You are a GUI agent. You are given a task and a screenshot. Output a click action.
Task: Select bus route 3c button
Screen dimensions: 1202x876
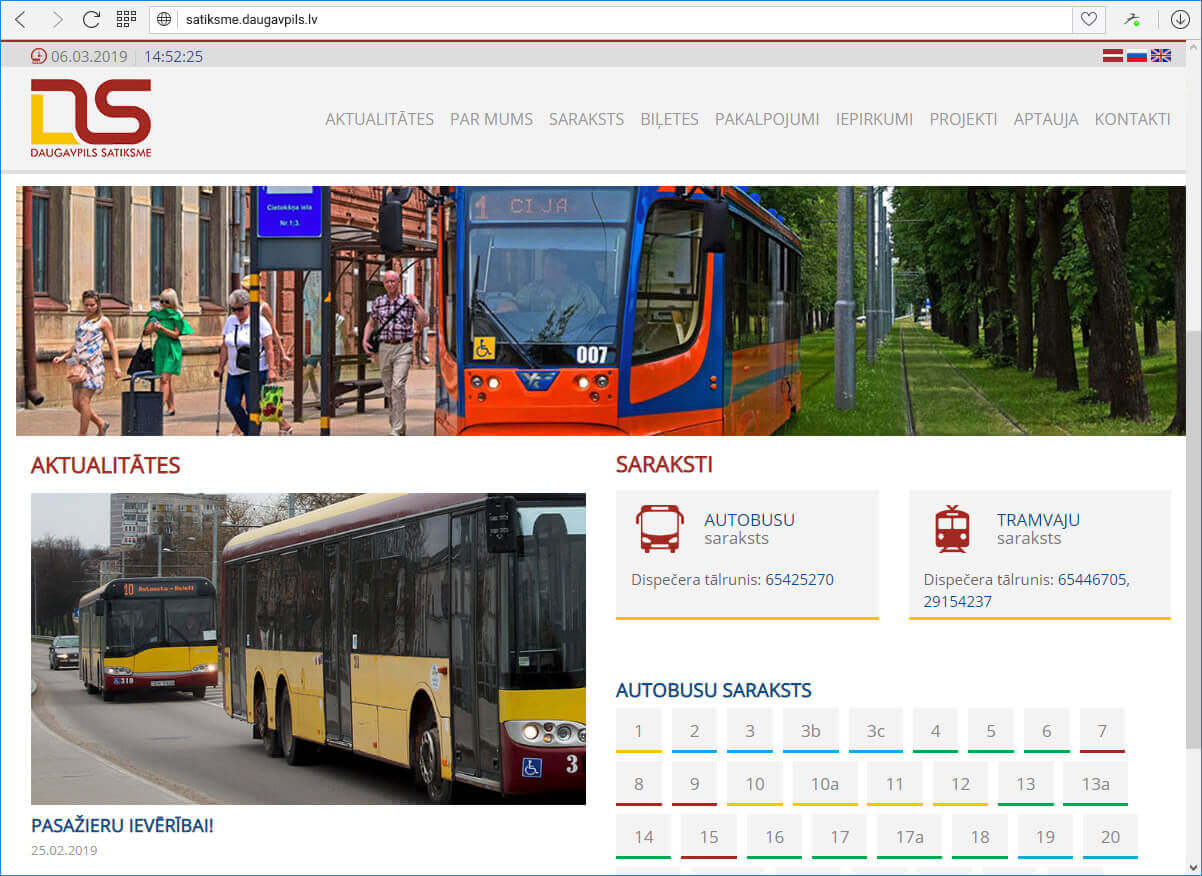876,730
